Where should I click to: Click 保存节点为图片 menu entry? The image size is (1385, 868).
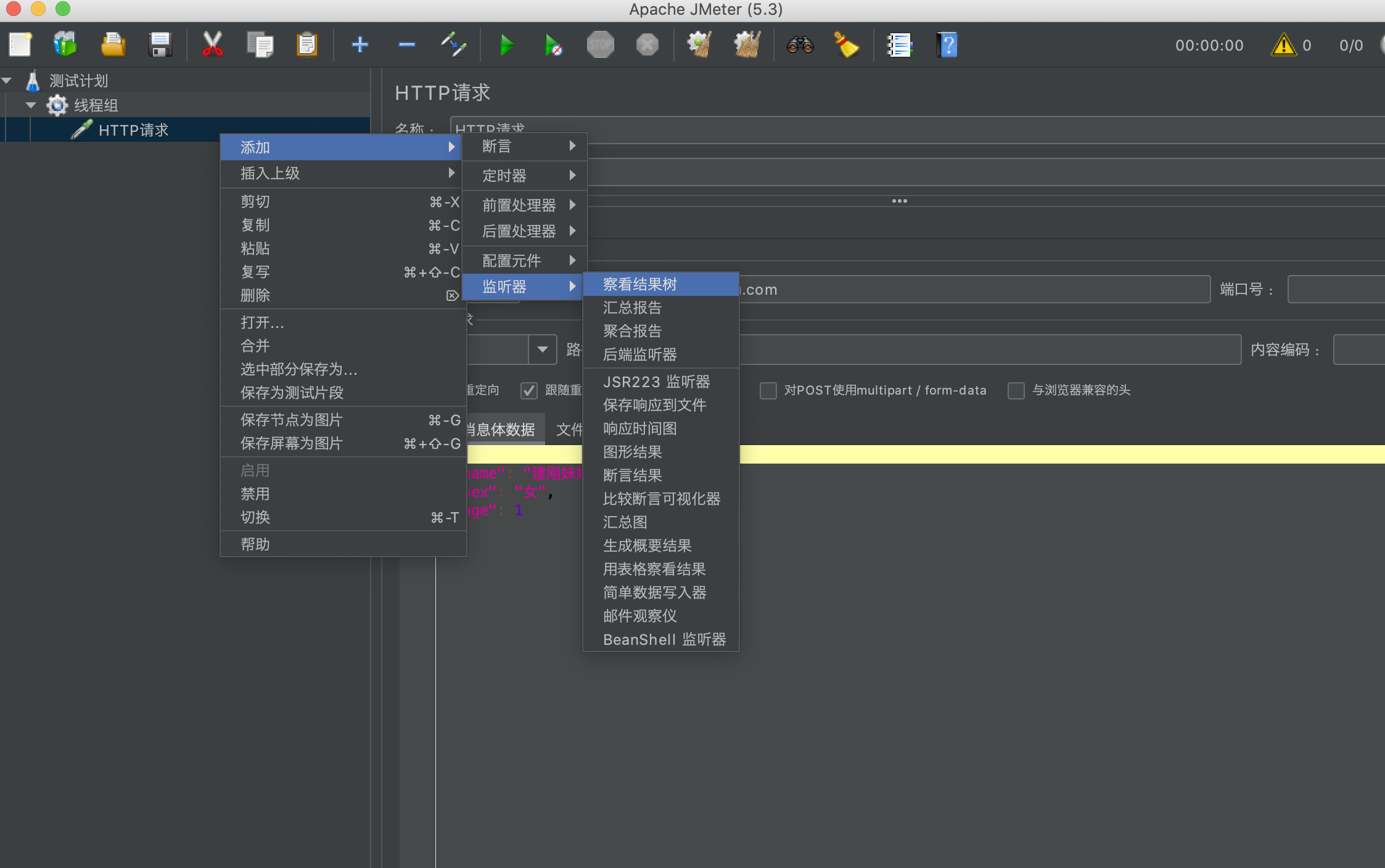tap(343, 420)
